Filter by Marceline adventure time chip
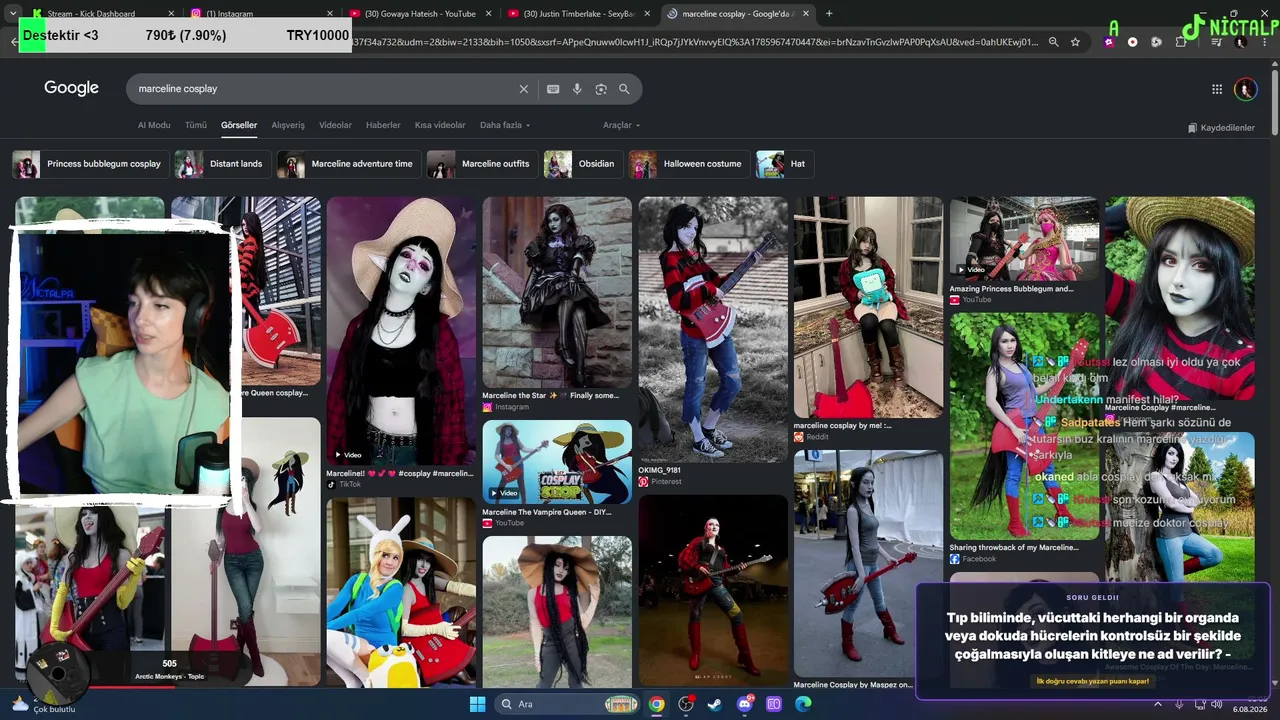Screen dimensions: 1280x720 348,164
